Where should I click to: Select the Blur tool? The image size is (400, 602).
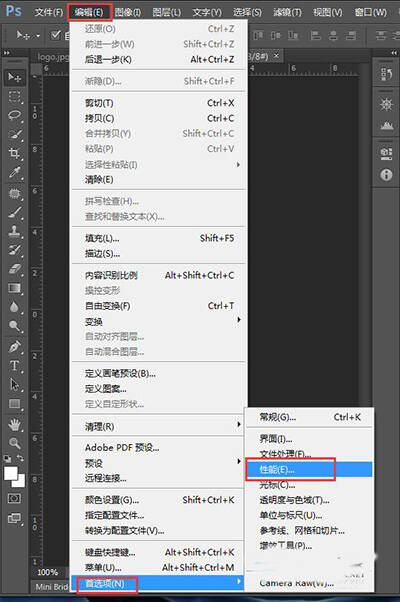pos(14,307)
